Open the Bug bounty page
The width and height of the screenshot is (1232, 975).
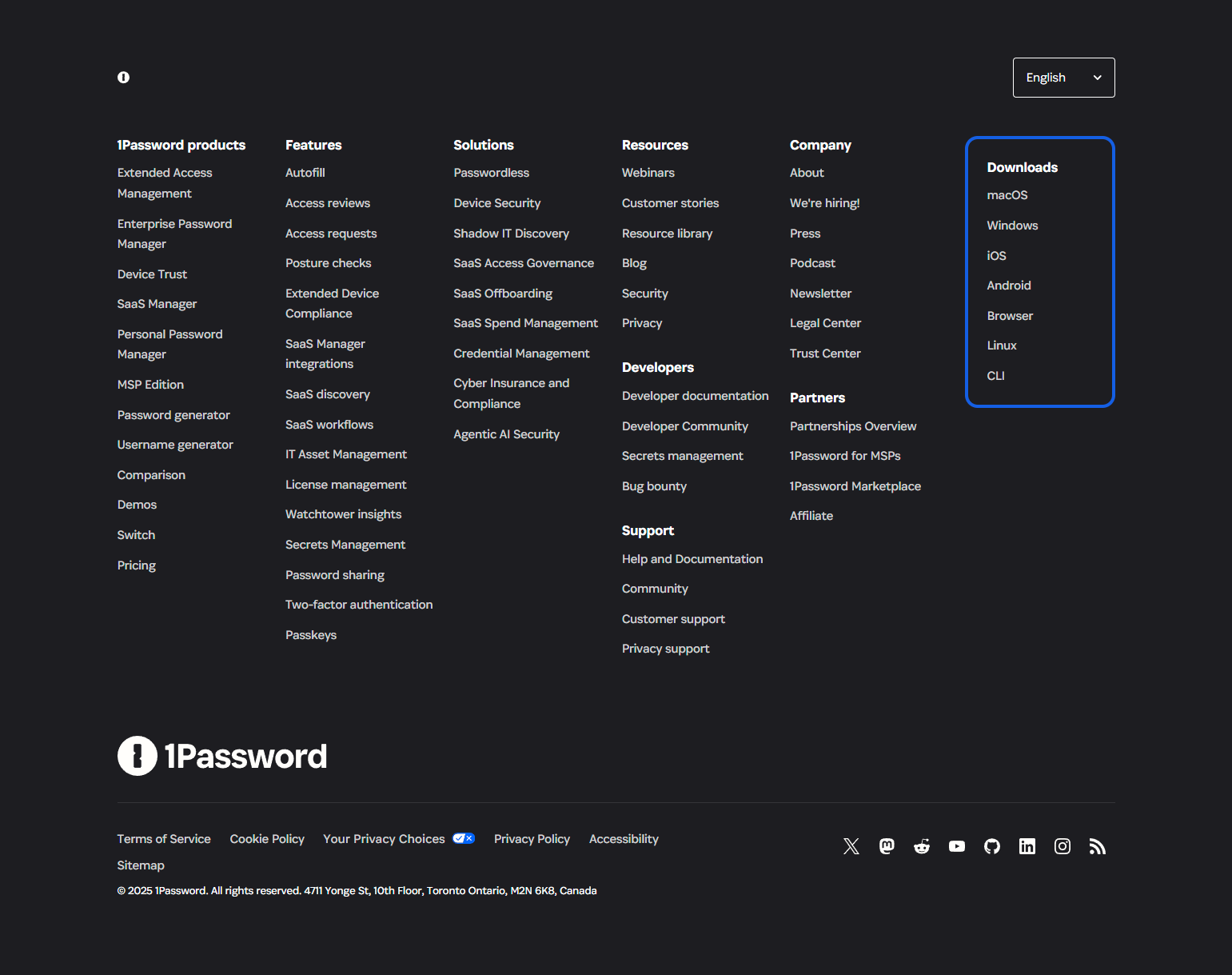click(654, 486)
